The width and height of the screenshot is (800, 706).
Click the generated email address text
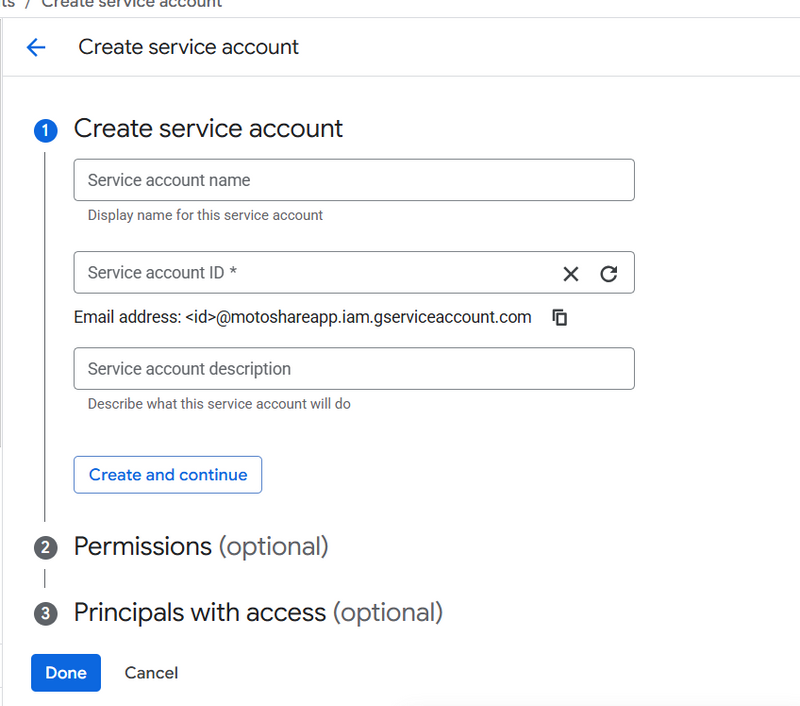pos(303,317)
